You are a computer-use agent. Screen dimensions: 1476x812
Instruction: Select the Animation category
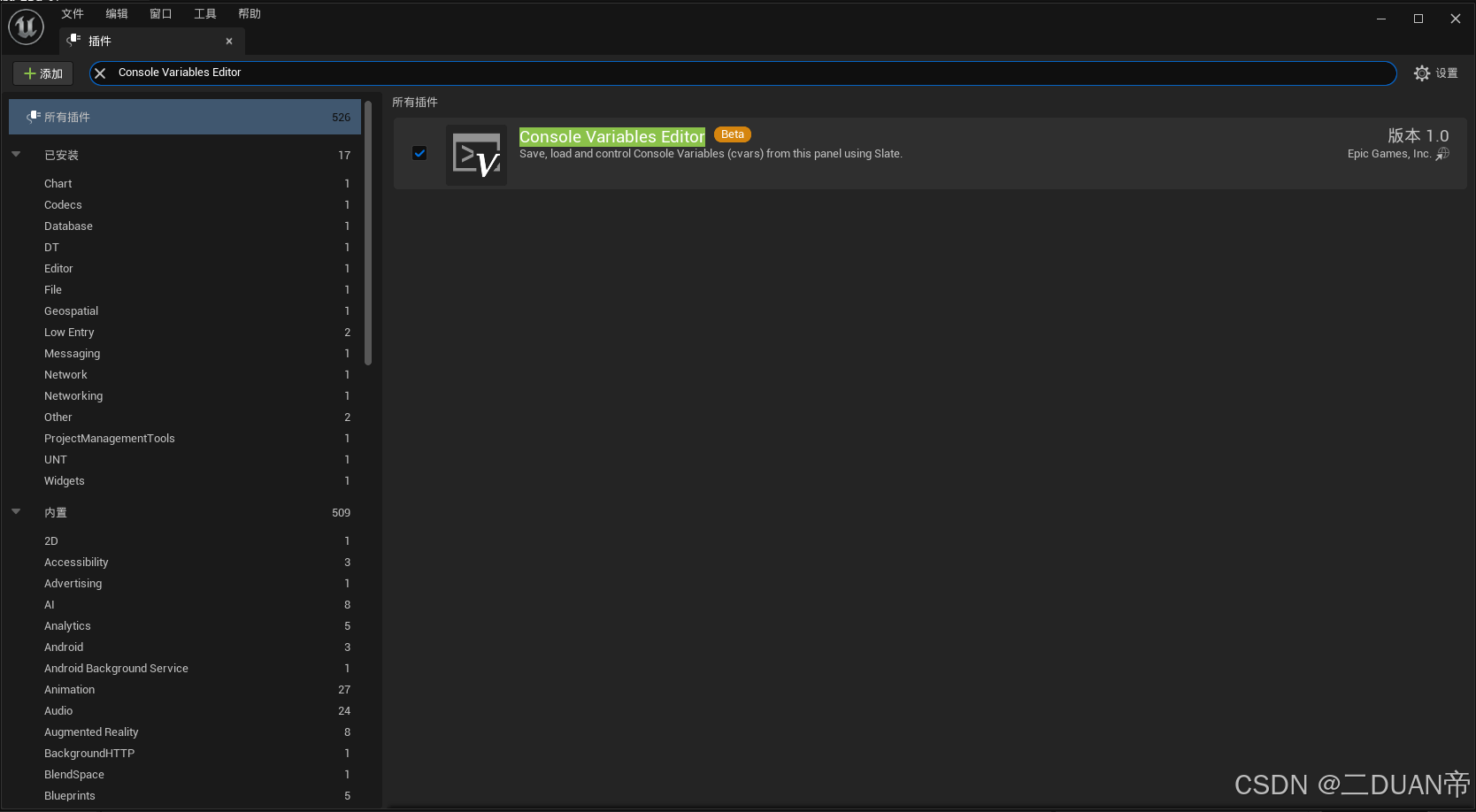[x=185, y=689]
